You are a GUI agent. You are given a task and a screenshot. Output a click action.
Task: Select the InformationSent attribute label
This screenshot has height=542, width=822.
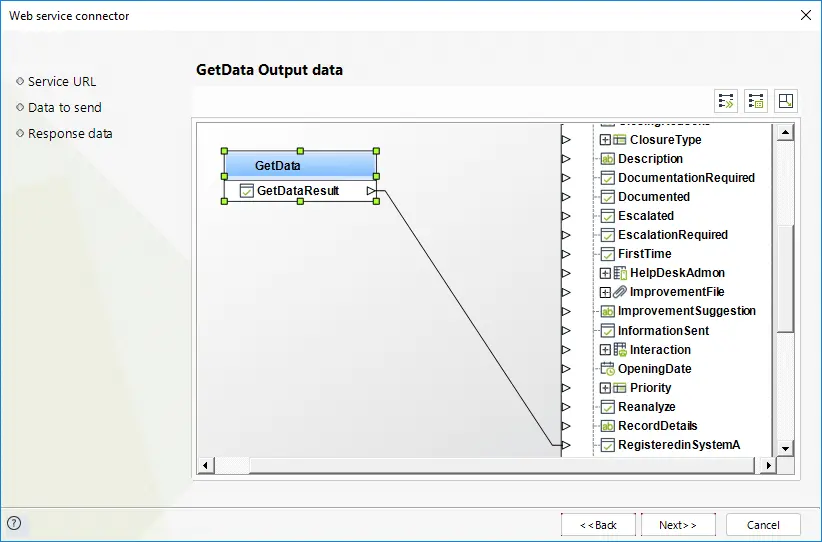663,331
